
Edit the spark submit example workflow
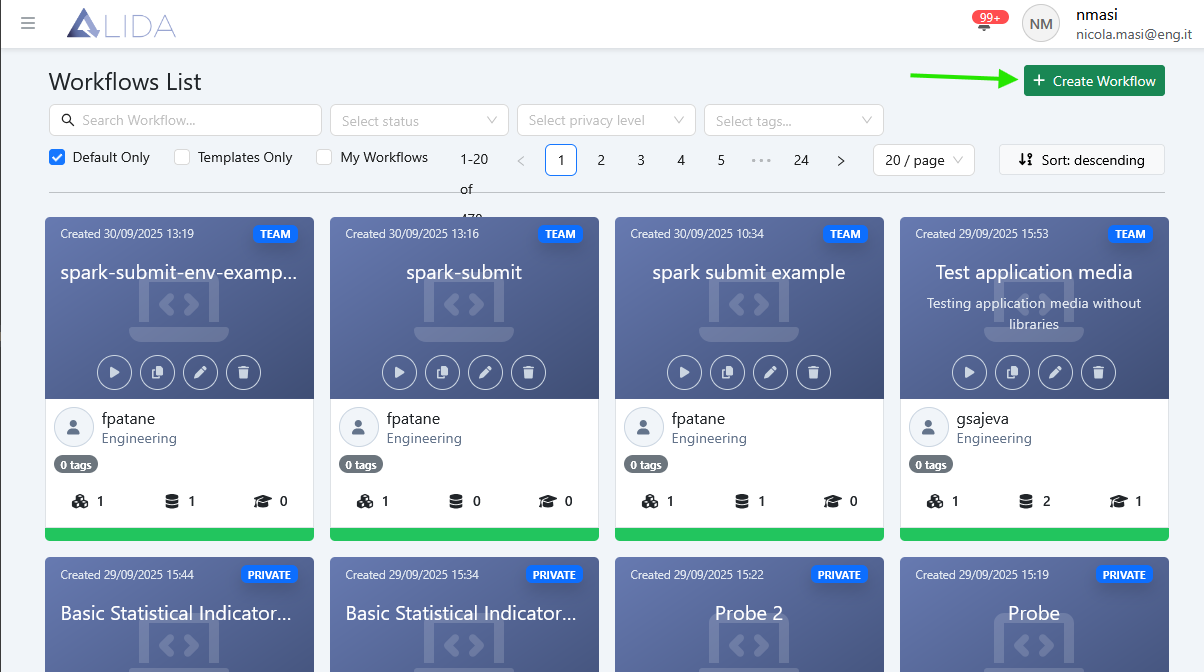pos(770,372)
